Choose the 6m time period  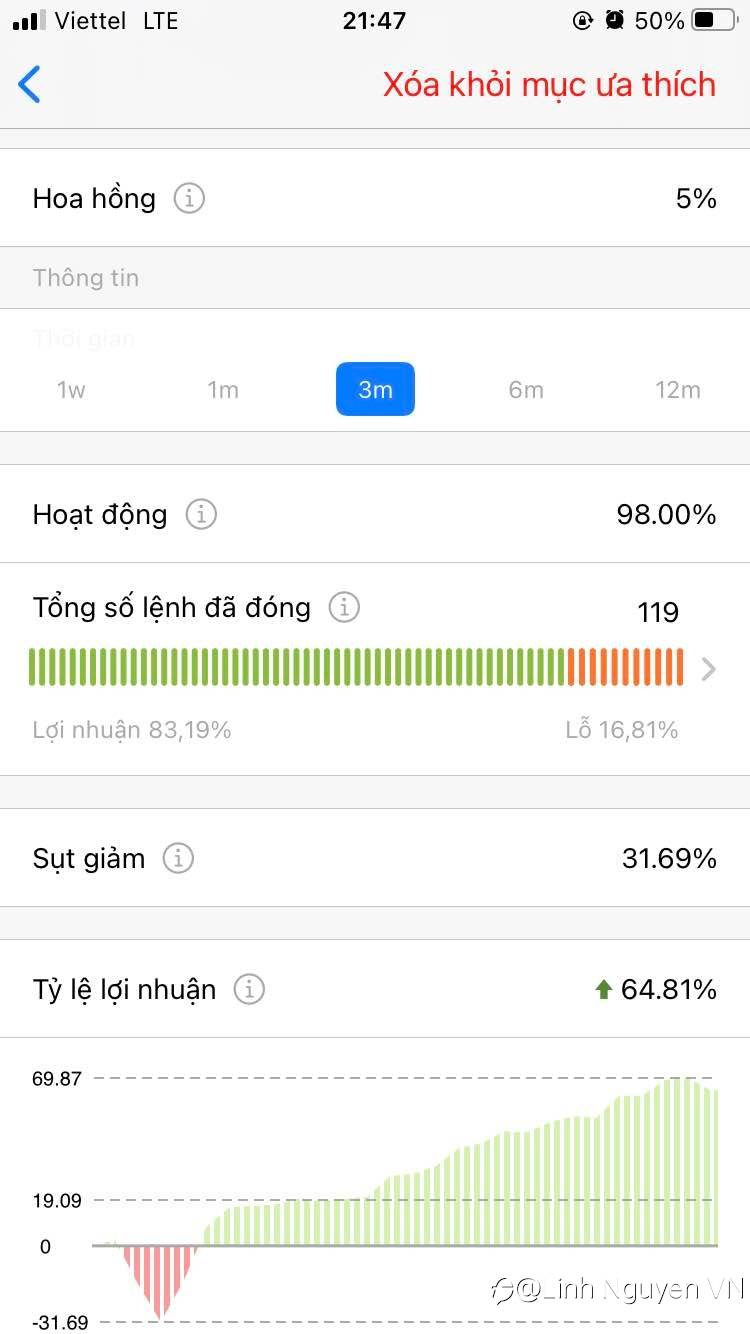(526, 390)
